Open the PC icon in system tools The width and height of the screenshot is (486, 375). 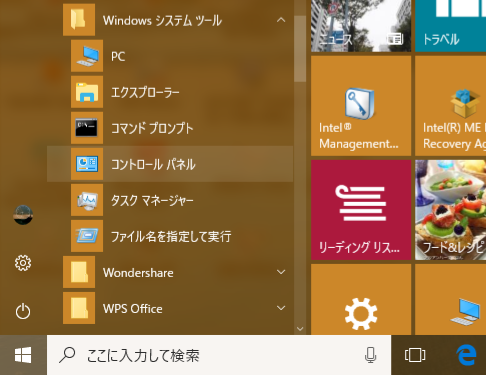coord(87,56)
